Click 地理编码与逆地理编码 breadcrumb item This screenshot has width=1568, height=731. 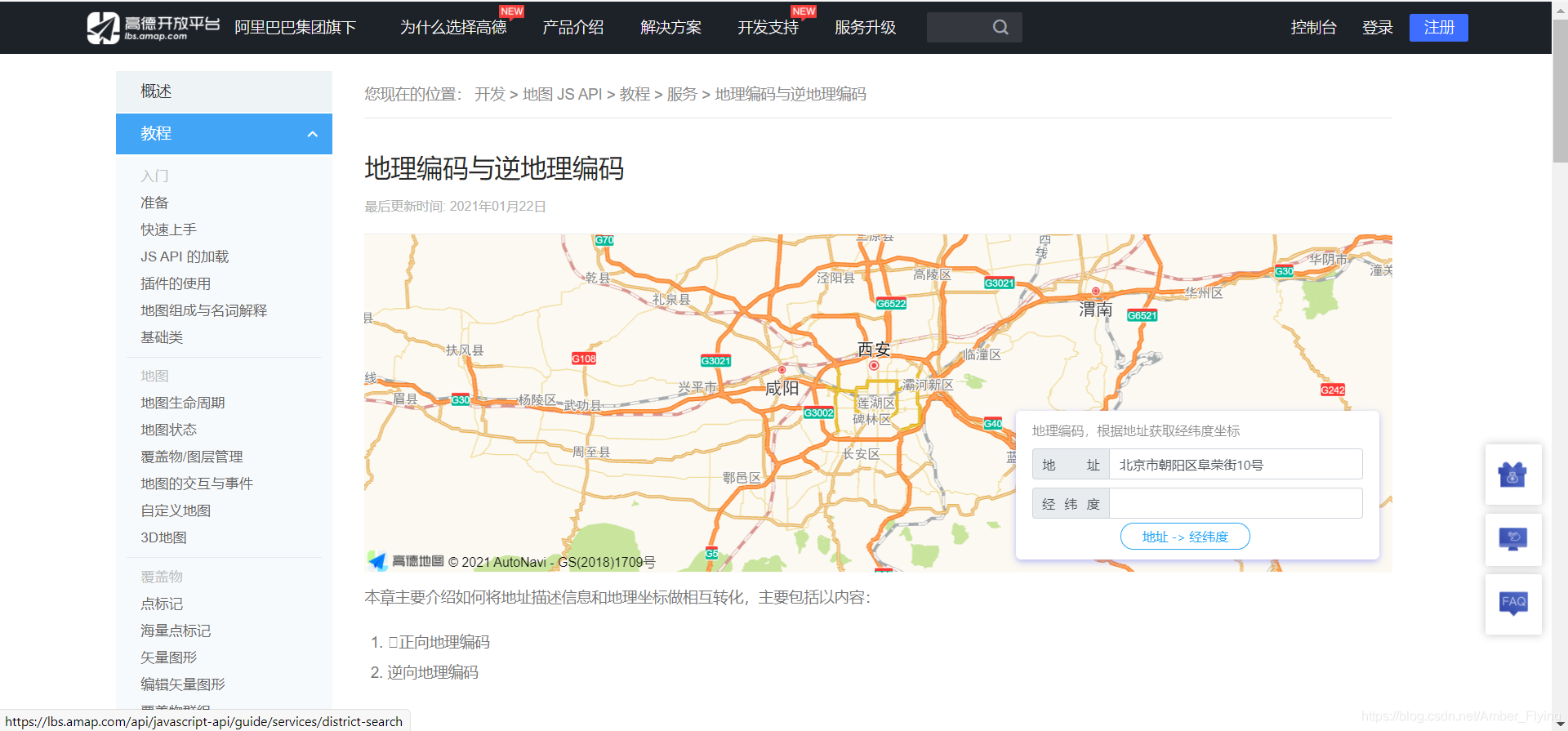point(791,94)
